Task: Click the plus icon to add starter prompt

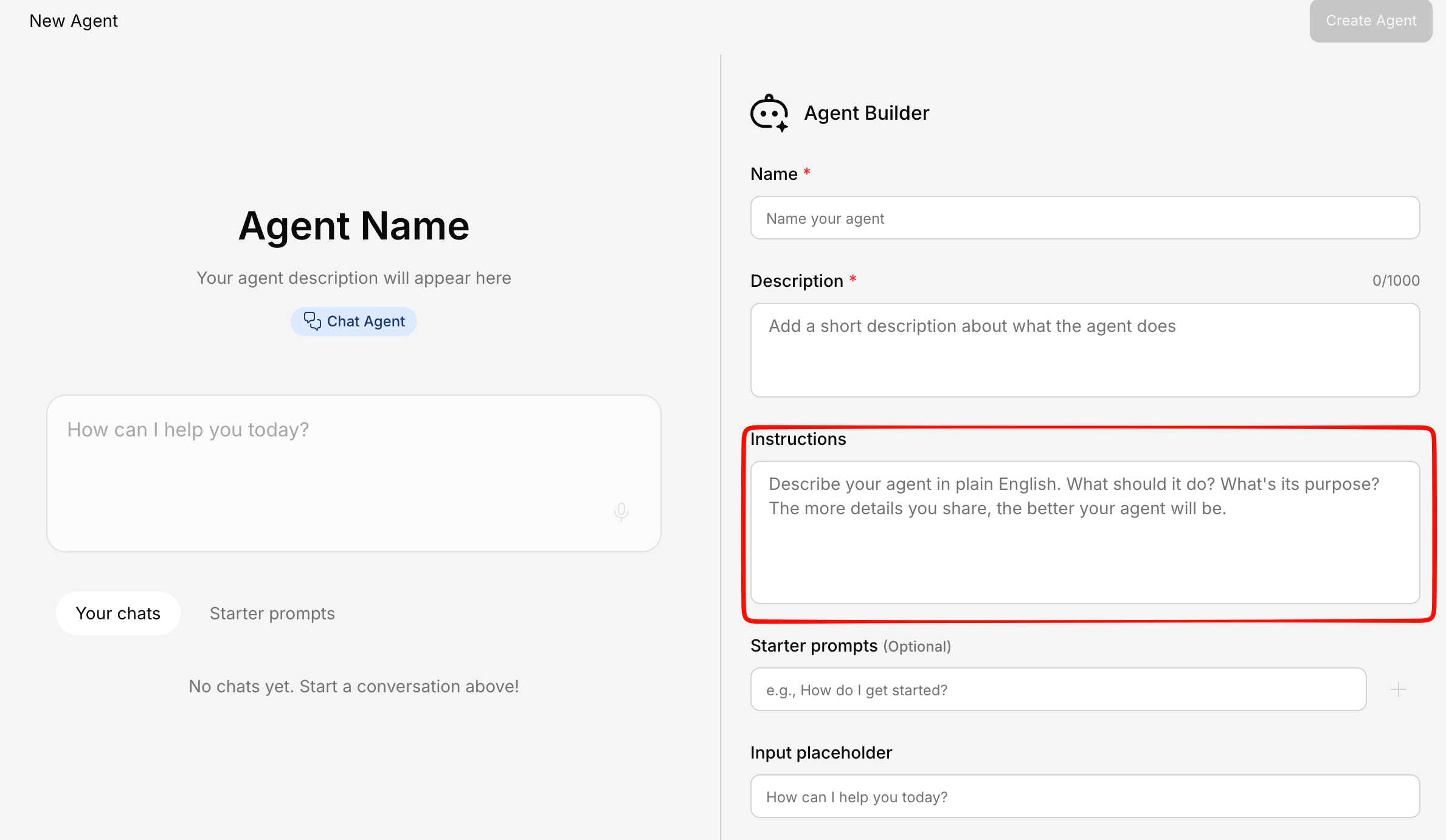Action: tap(1398, 689)
